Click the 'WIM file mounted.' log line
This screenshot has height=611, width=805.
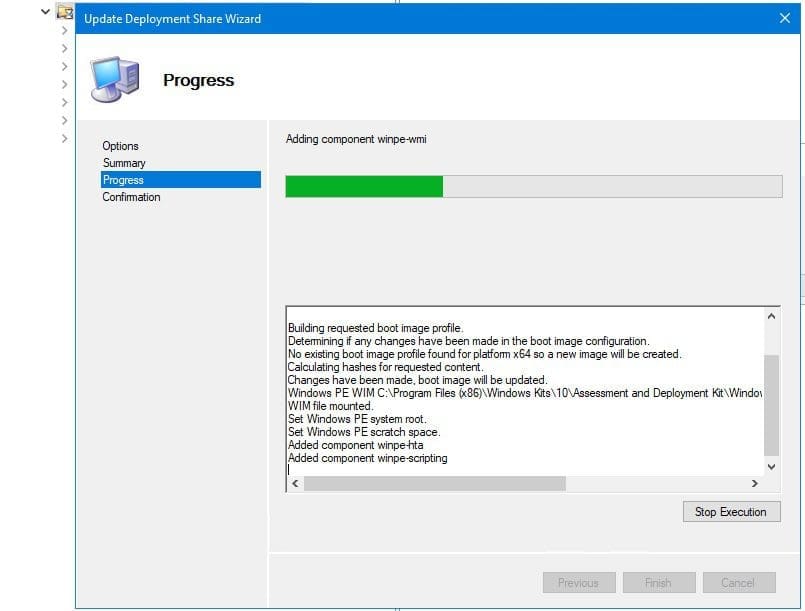coord(331,406)
